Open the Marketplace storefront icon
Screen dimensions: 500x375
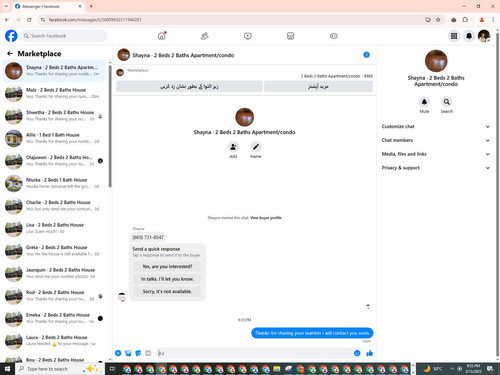[291, 36]
